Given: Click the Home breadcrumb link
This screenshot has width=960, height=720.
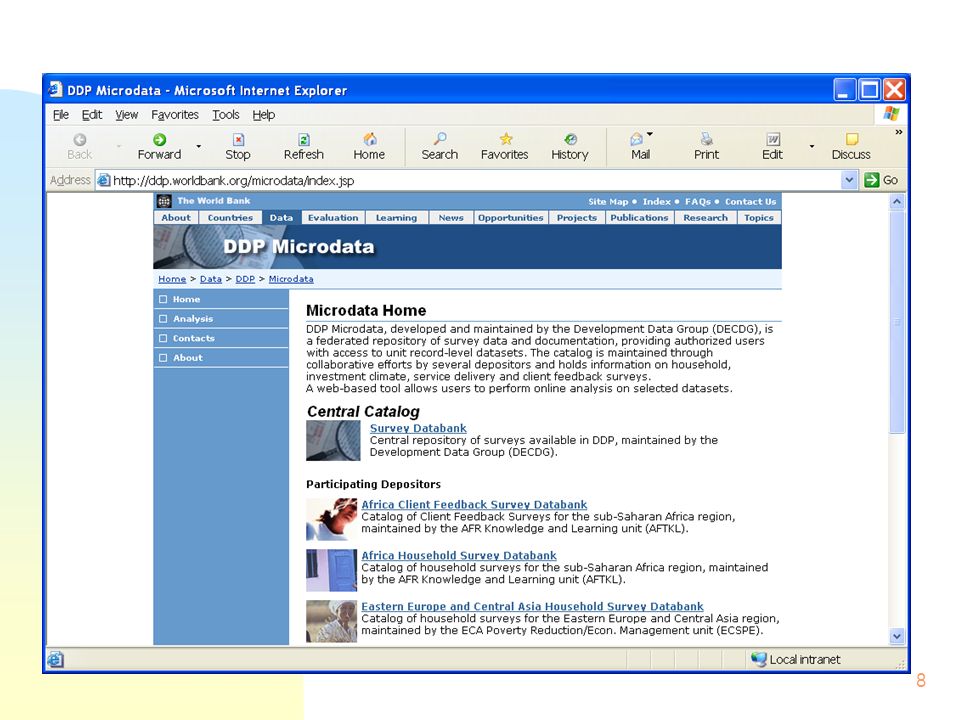Looking at the screenshot, I should coord(172,279).
